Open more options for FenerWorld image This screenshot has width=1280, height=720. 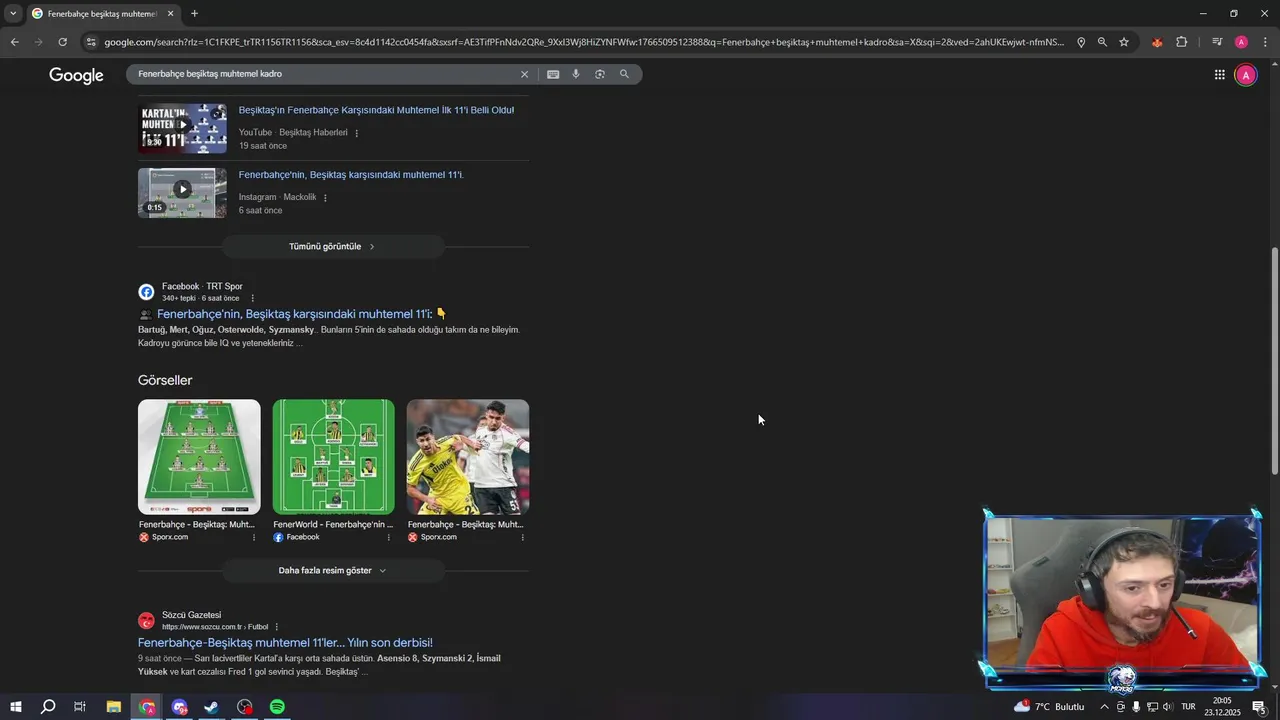point(389,537)
